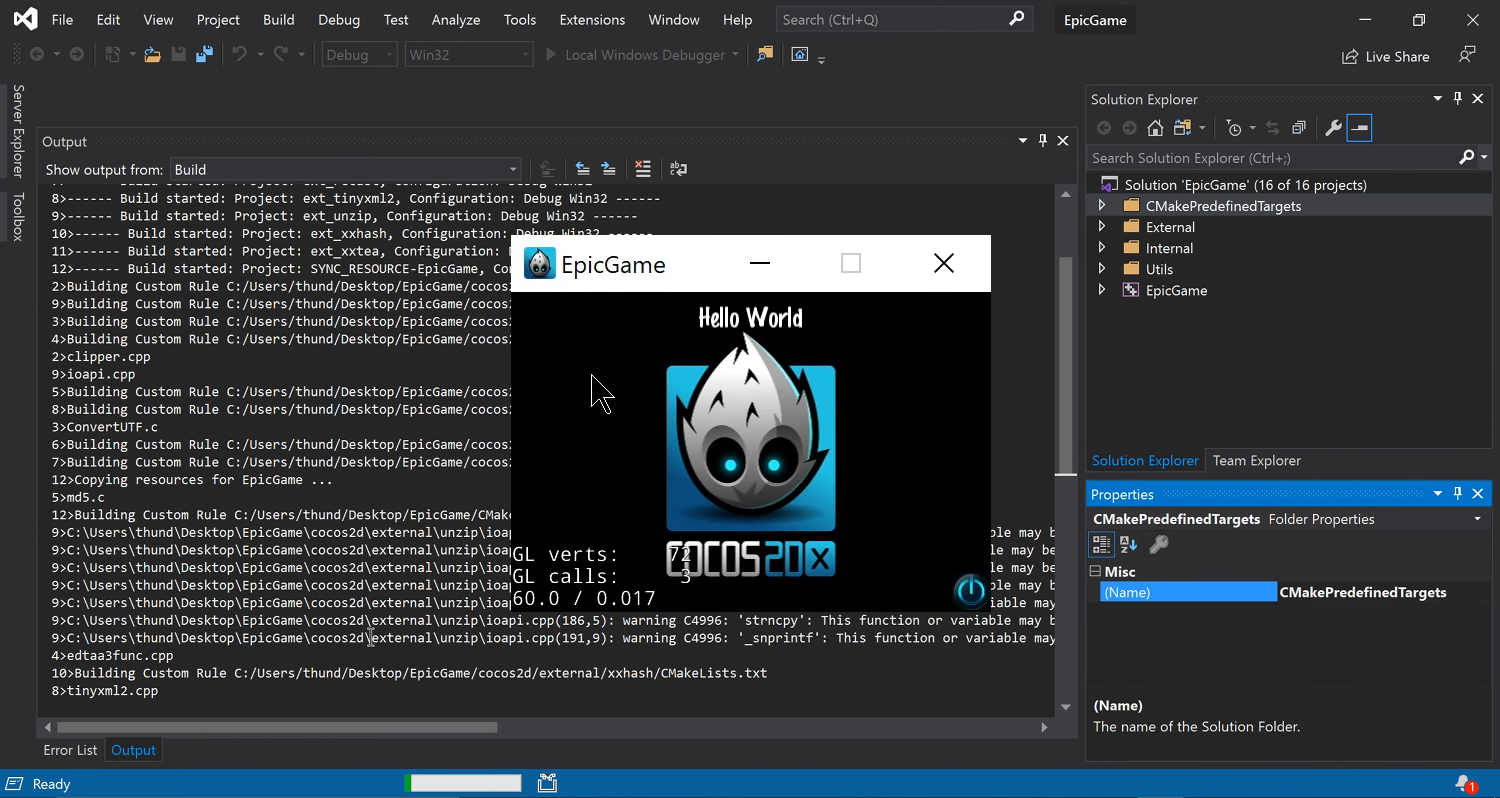Open the Build menu

click(279, 19)
